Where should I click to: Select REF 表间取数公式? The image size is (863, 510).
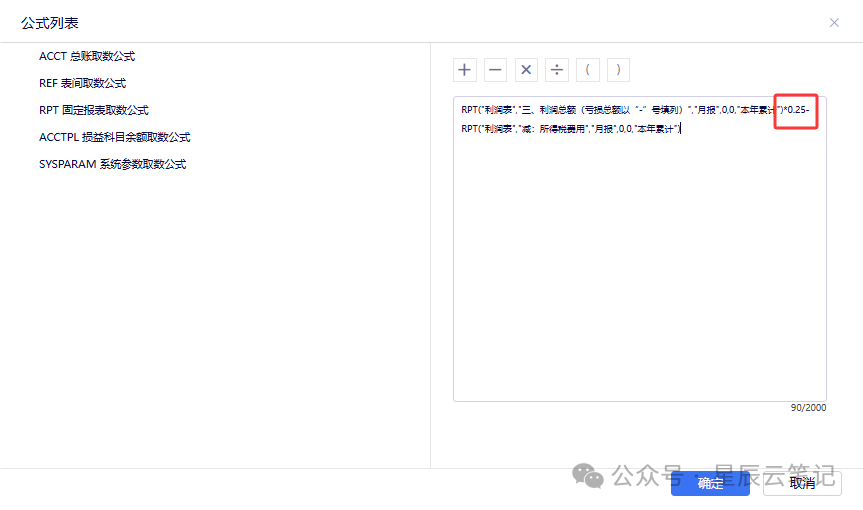pos(83,83)
